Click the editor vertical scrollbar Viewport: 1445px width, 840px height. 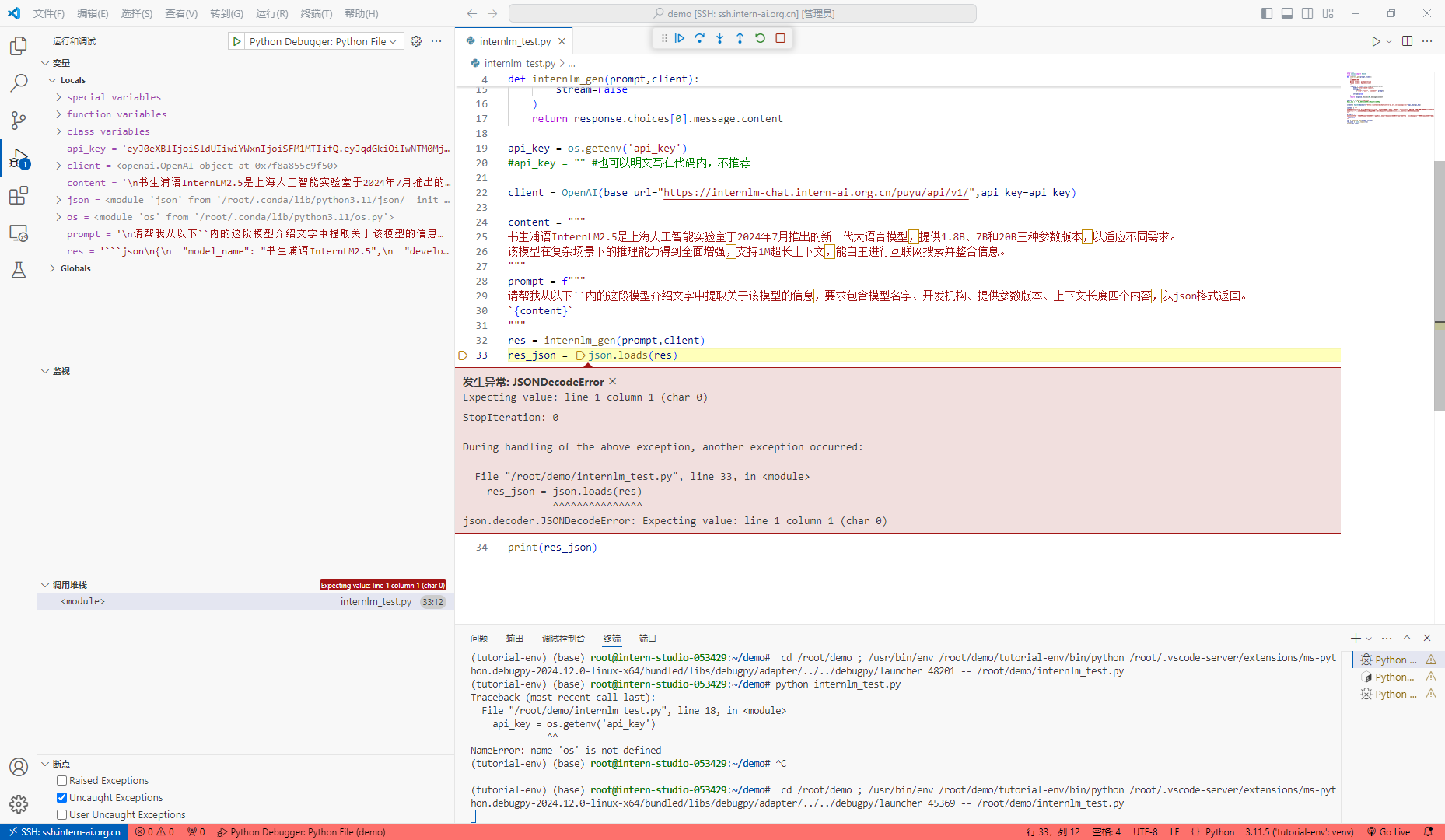point(1440,286)
